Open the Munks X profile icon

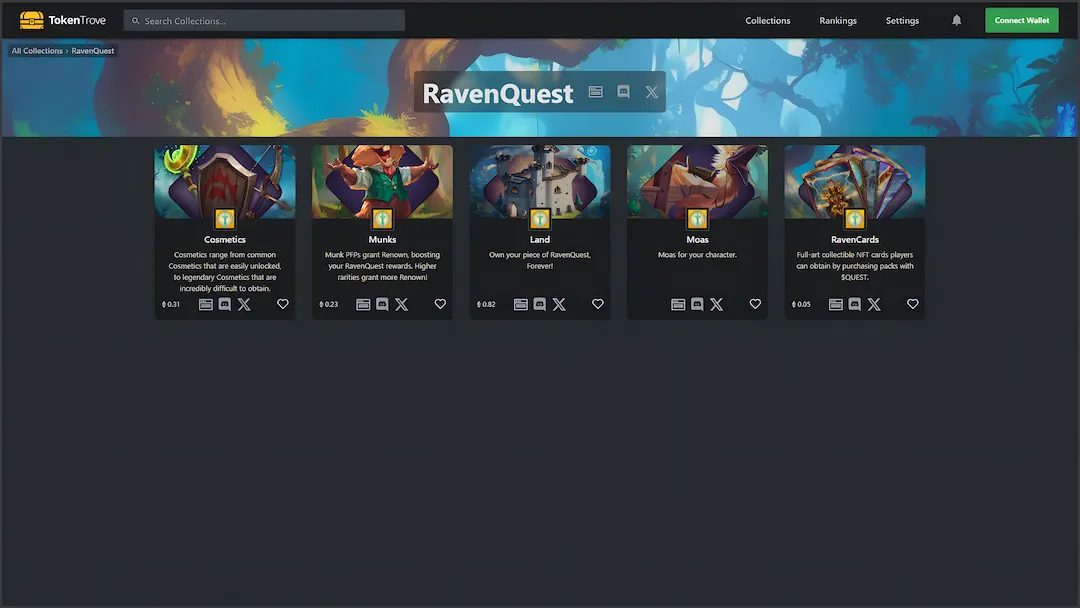[x=401, y=304]
